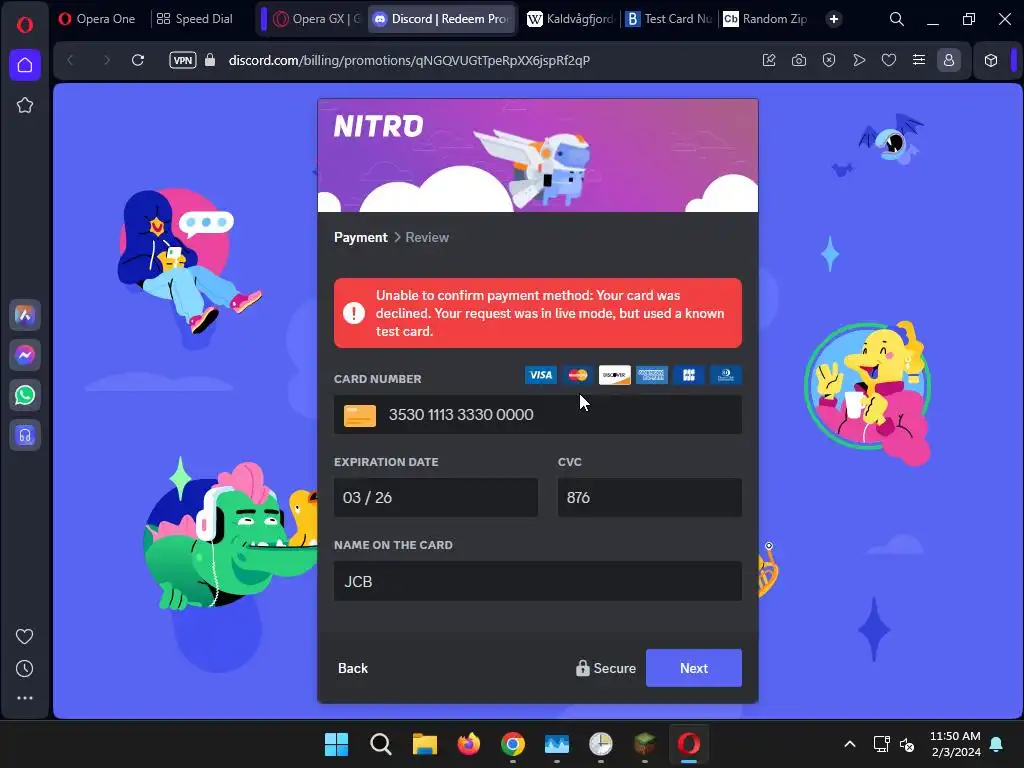This screenshot has width=1024, height=768.
Task: Open Easy Setup sliders menu
Action: coord(919,60)
